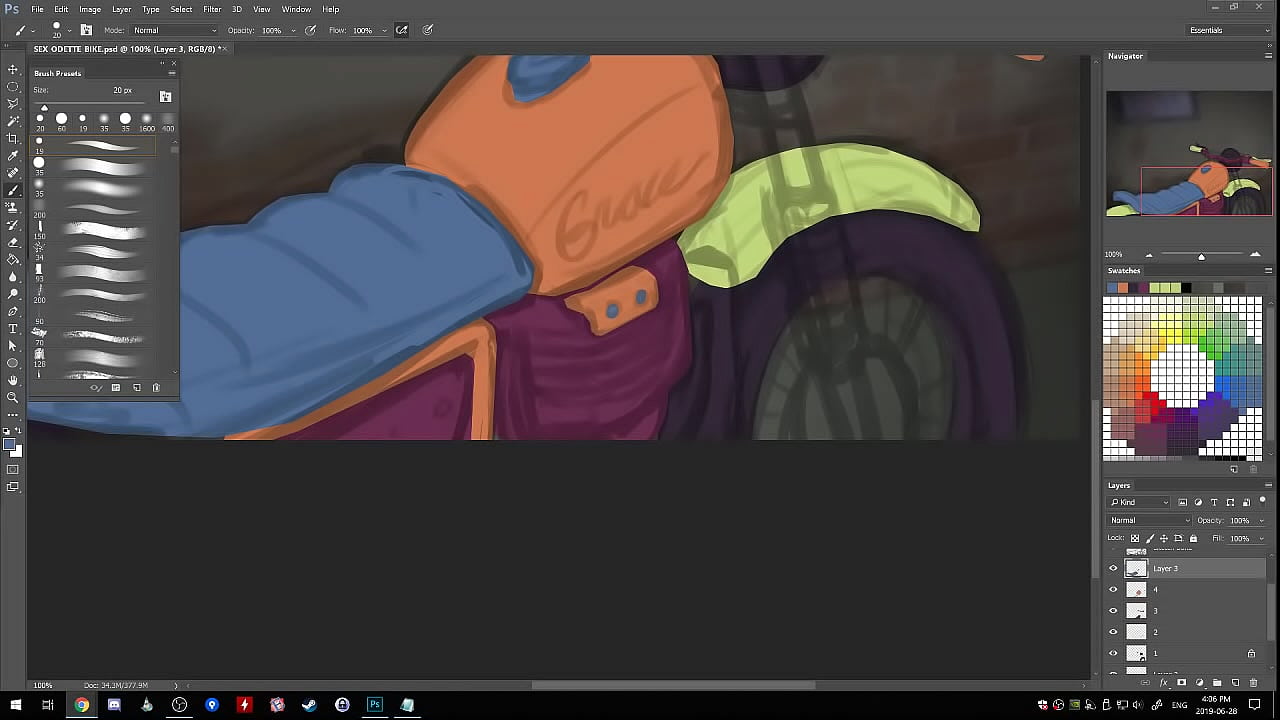Select the Eyedropper tool

13,155
